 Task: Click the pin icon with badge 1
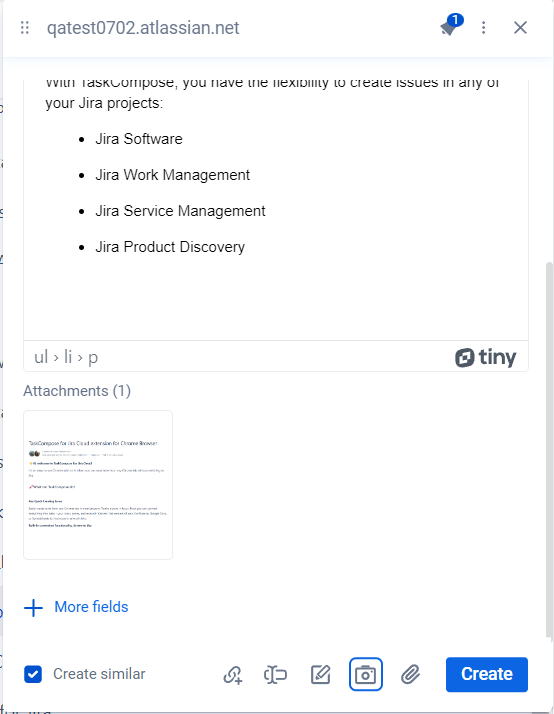[x=451, y=25]
